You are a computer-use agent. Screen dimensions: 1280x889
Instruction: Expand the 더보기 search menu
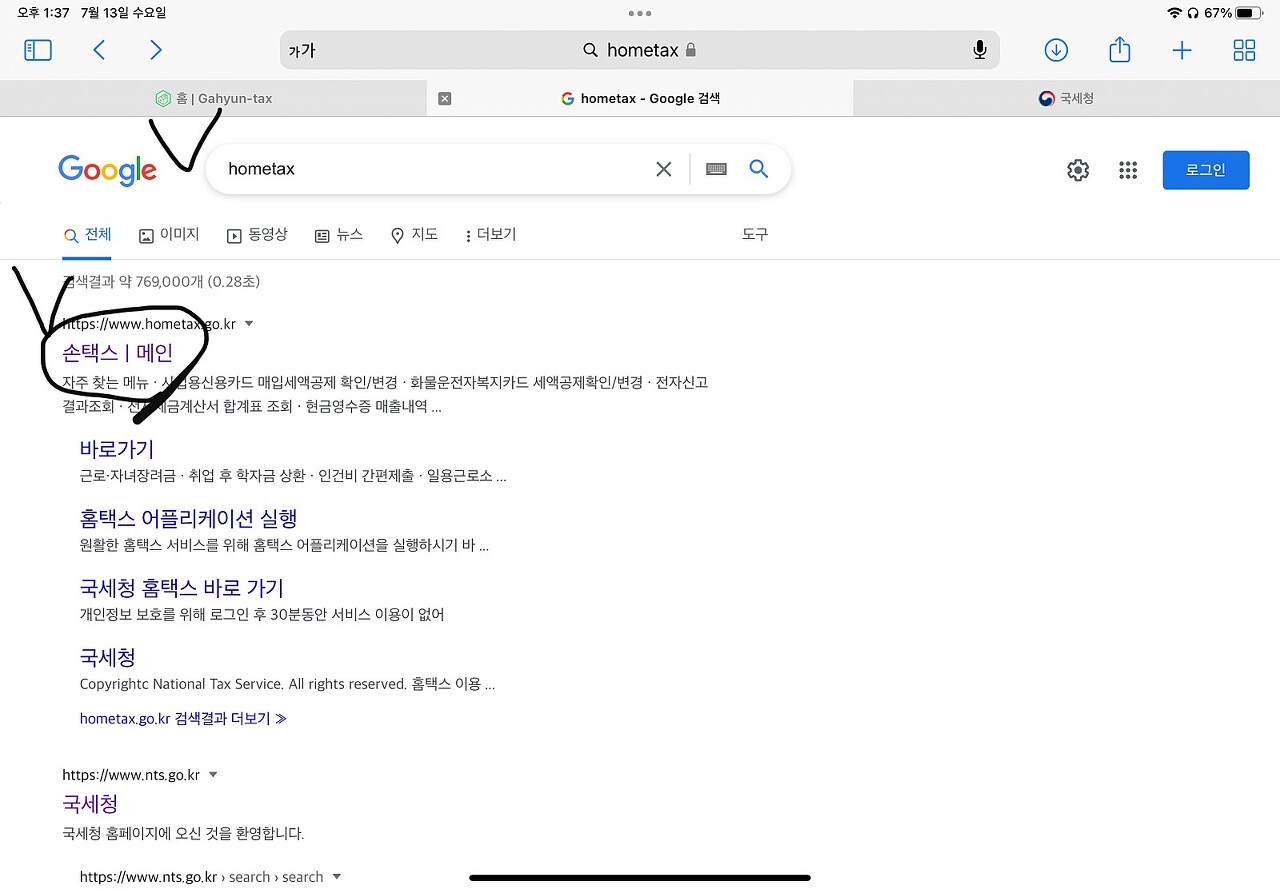click(x=491, y=235)
